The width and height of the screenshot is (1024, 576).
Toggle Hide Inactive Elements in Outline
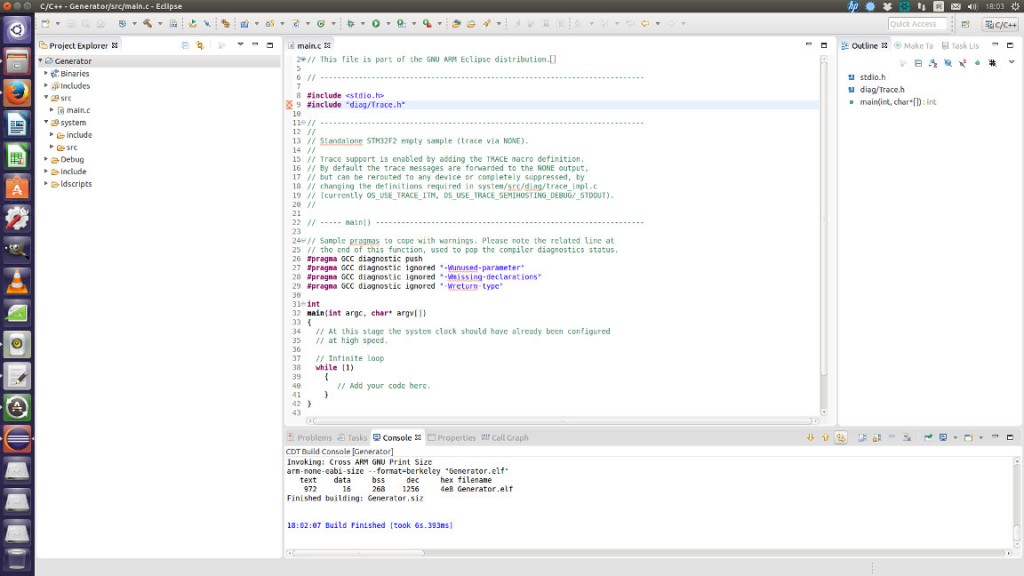tap(993, 63)
